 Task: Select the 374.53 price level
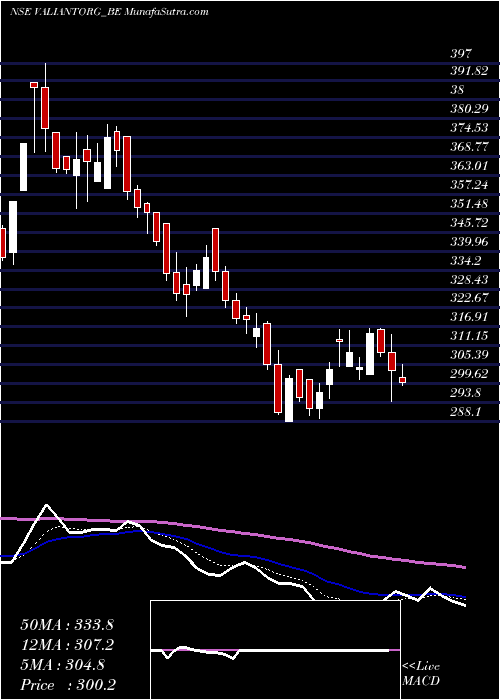(469, 129)
